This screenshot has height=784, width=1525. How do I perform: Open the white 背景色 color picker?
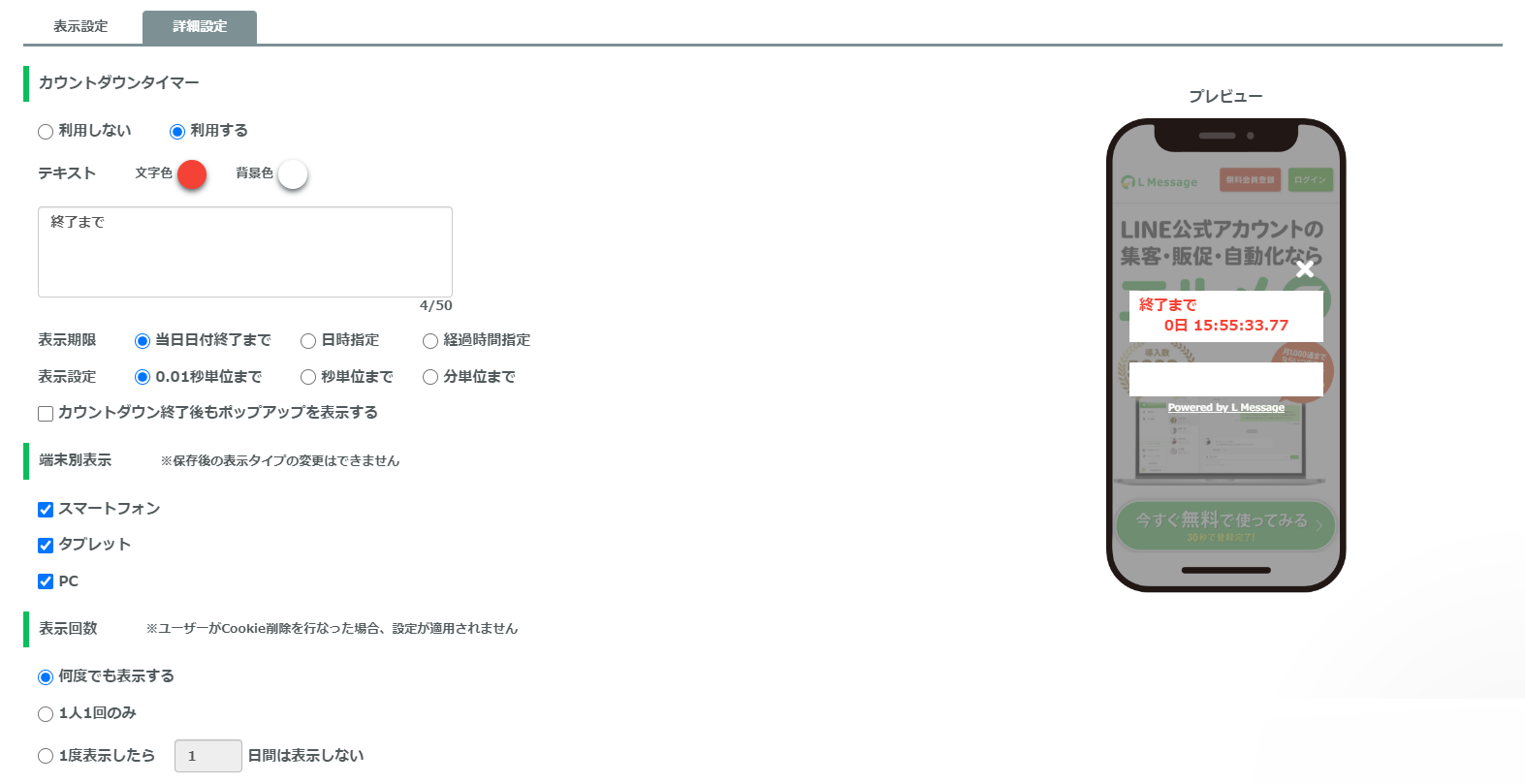click(293, 174)
